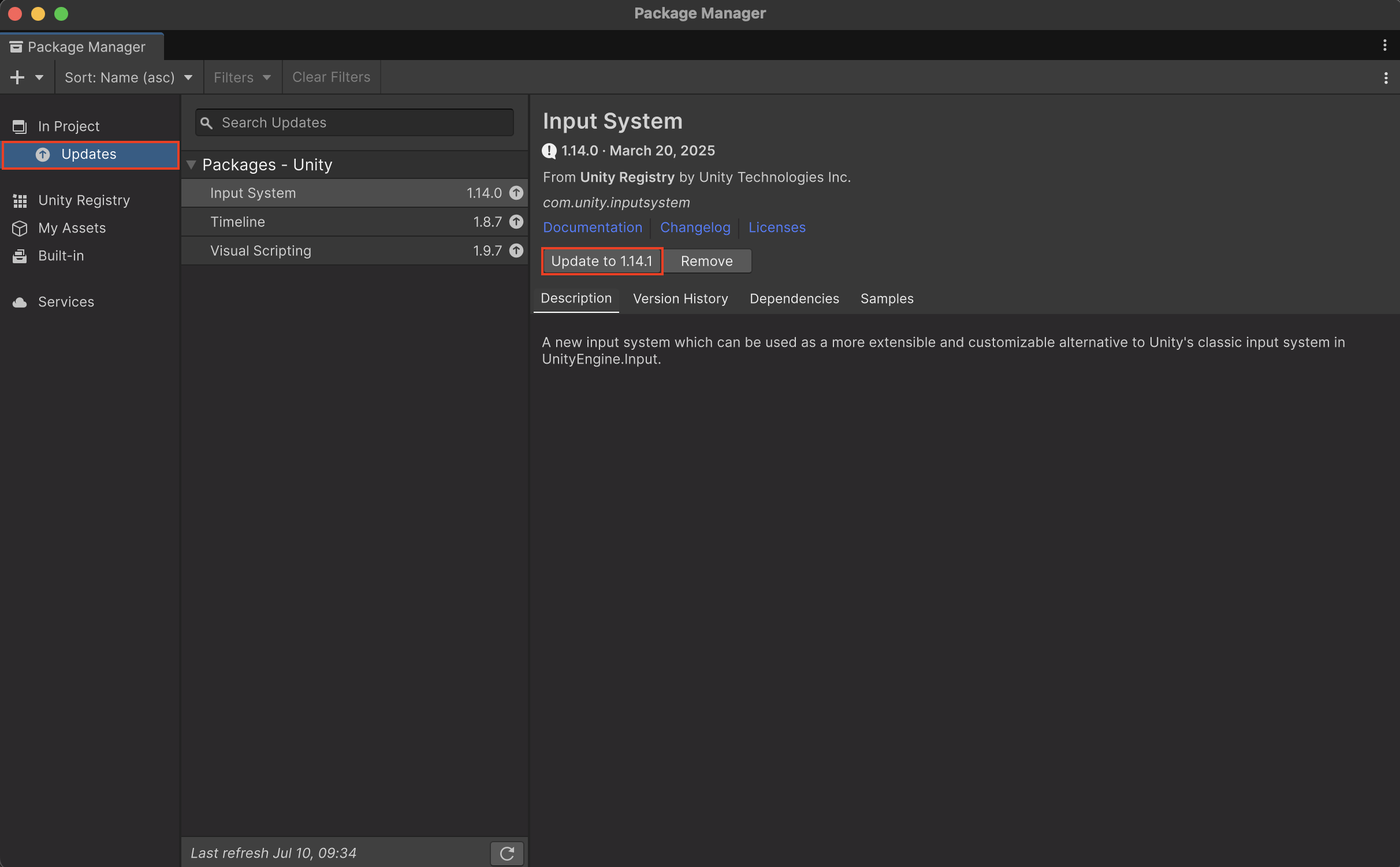Click inside the Search Updates field
The height and width of the screenshot is (867, 1400).
click(353, 122)
